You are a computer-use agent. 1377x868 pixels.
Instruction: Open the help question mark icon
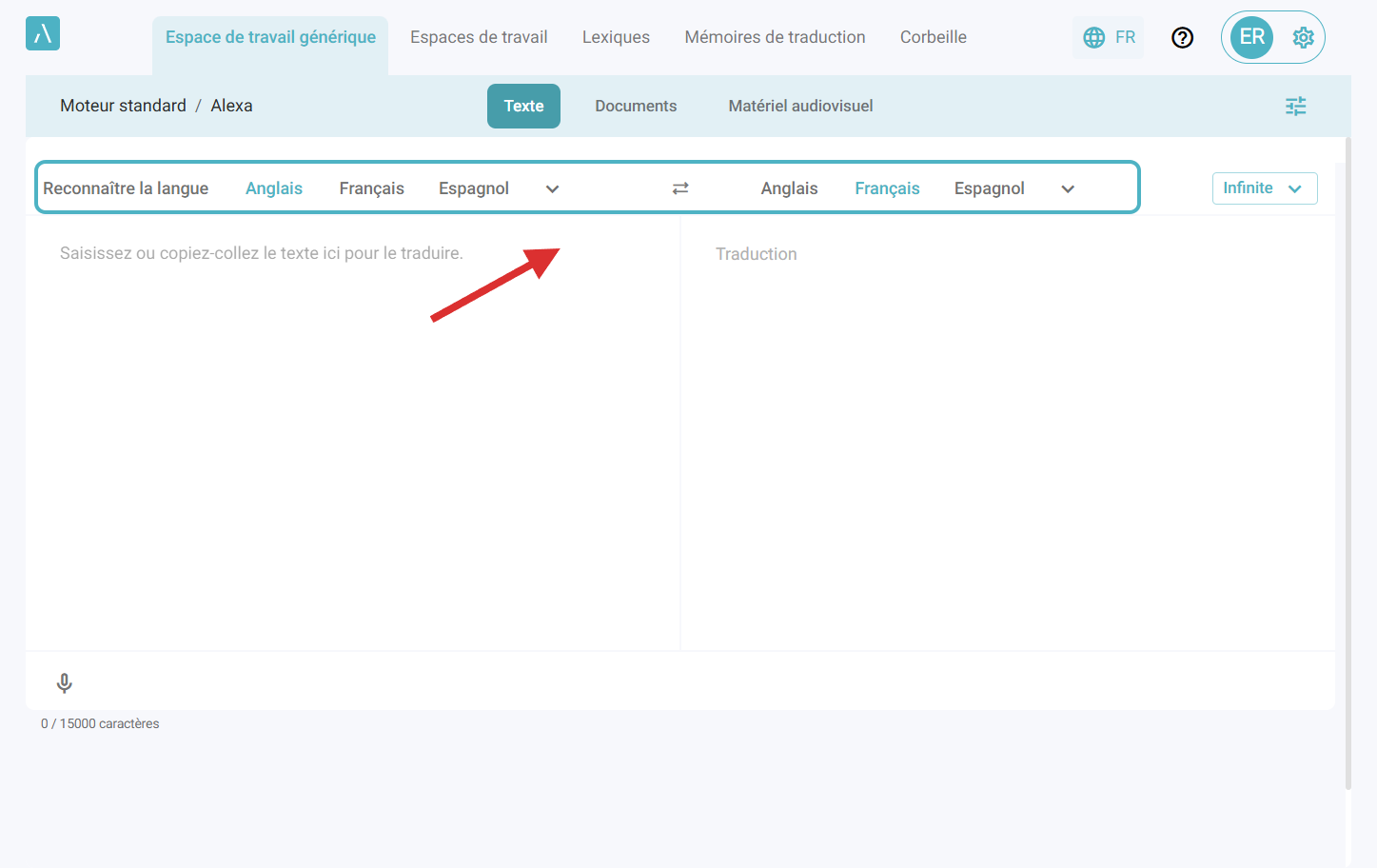[1182, 37]
